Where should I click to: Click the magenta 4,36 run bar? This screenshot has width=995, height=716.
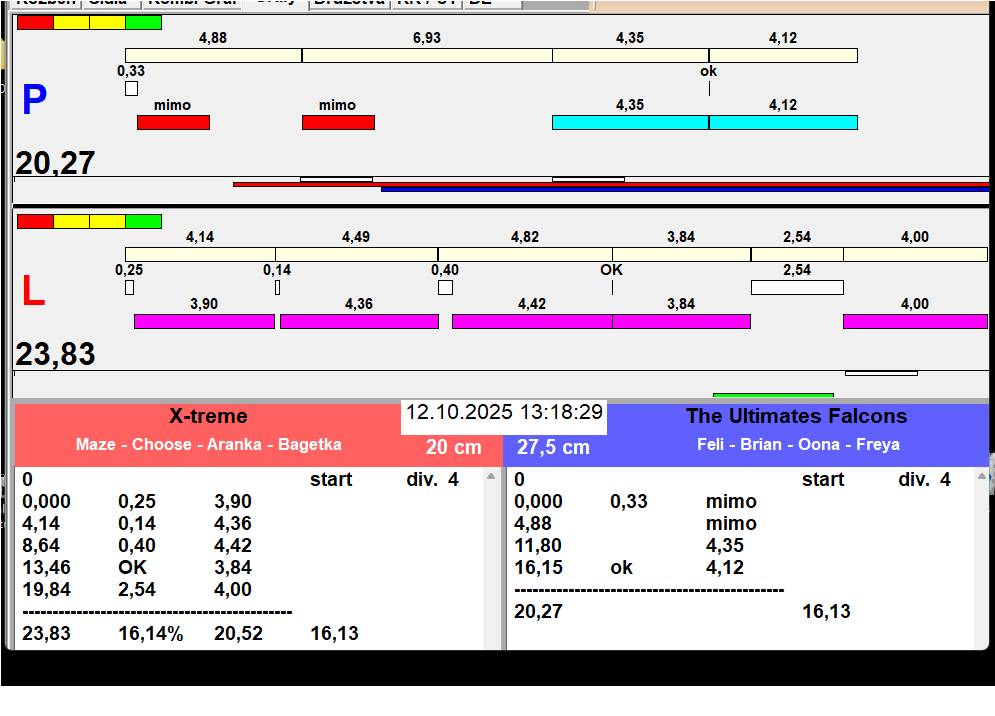click(x=359, y=321)
